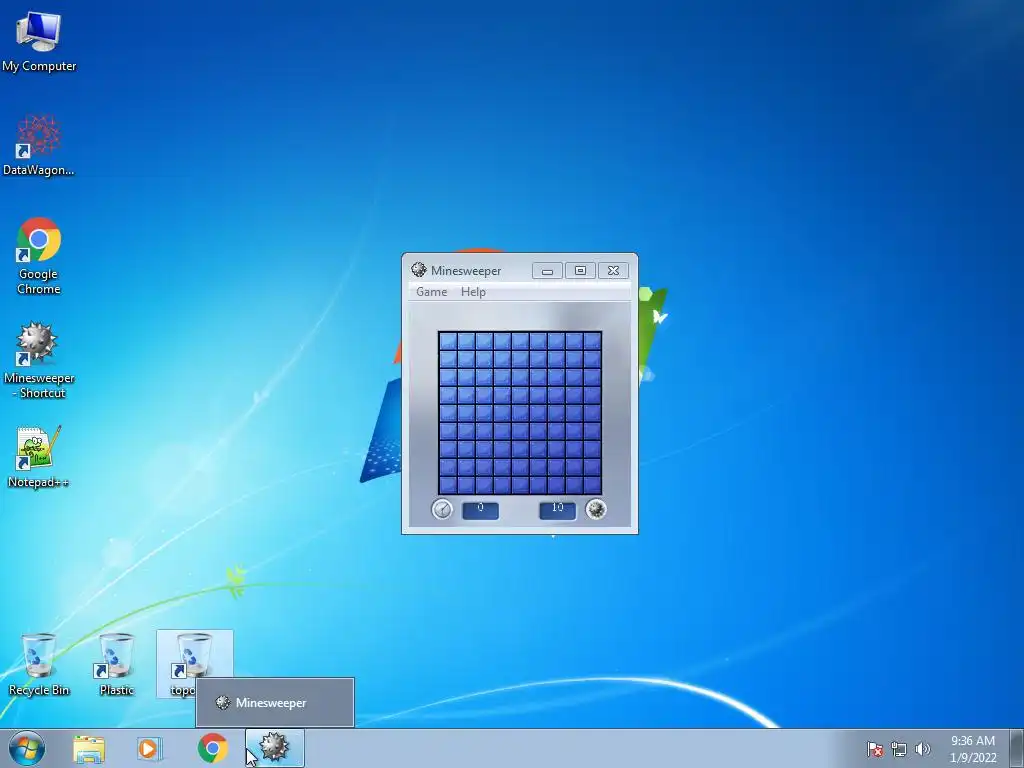Viewport: 1024px width, 768px height.
Task: Open Windows Media Player from the taskbar
Action: [150, 748]
